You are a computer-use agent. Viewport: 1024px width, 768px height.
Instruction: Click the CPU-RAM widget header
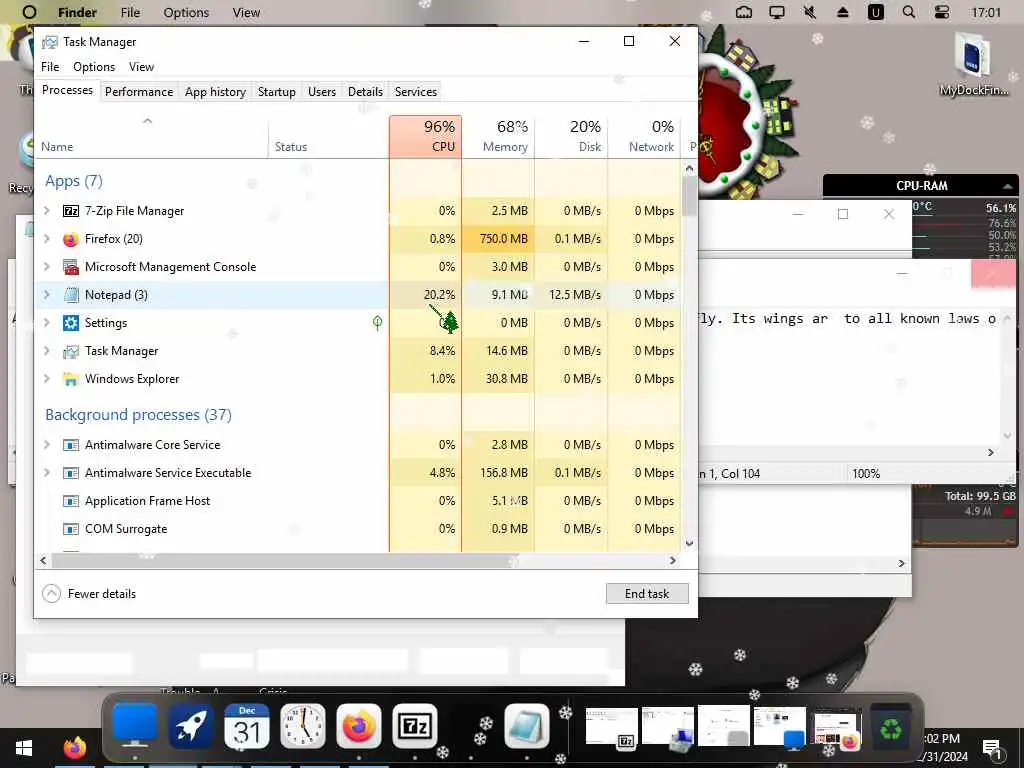(x=921, y=185)
